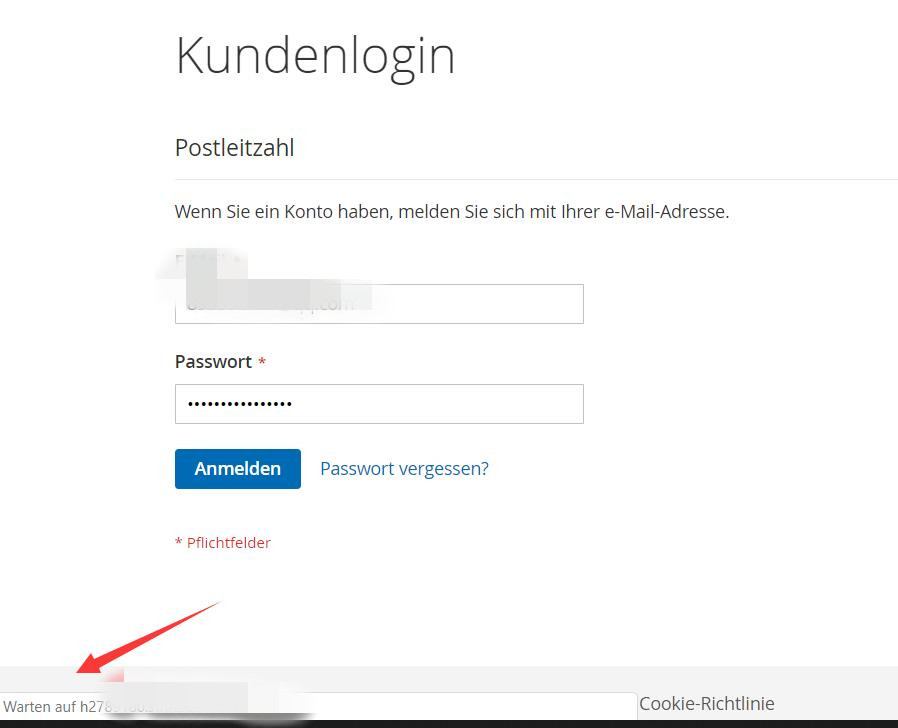Viewport: 898px width, 728px height.
Task: Click the blue Anmelden button
Action: (x=237, y=468)
